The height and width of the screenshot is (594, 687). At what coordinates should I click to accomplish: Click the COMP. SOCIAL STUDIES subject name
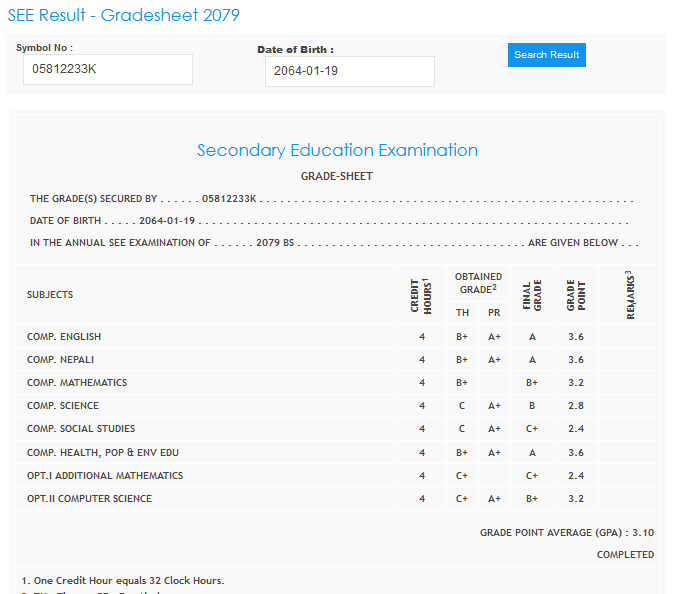[81, 429]
